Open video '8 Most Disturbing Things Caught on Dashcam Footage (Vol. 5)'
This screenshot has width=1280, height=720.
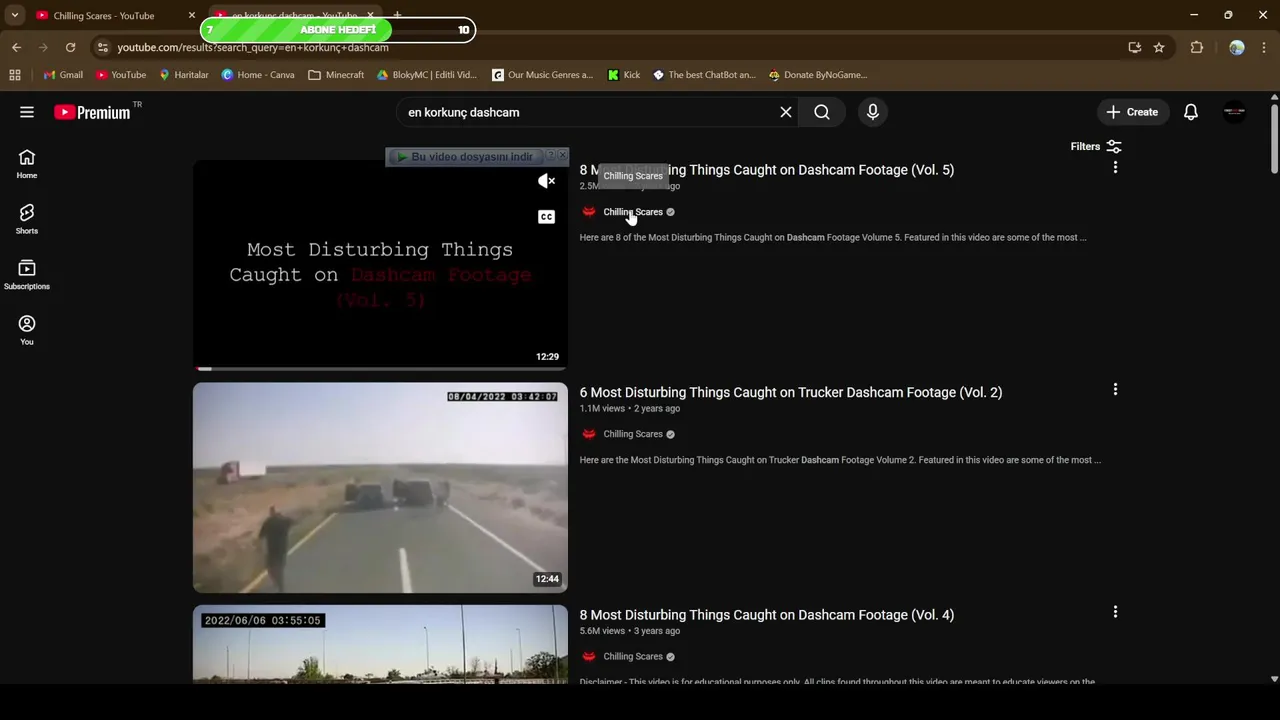[x=767, y=170]
